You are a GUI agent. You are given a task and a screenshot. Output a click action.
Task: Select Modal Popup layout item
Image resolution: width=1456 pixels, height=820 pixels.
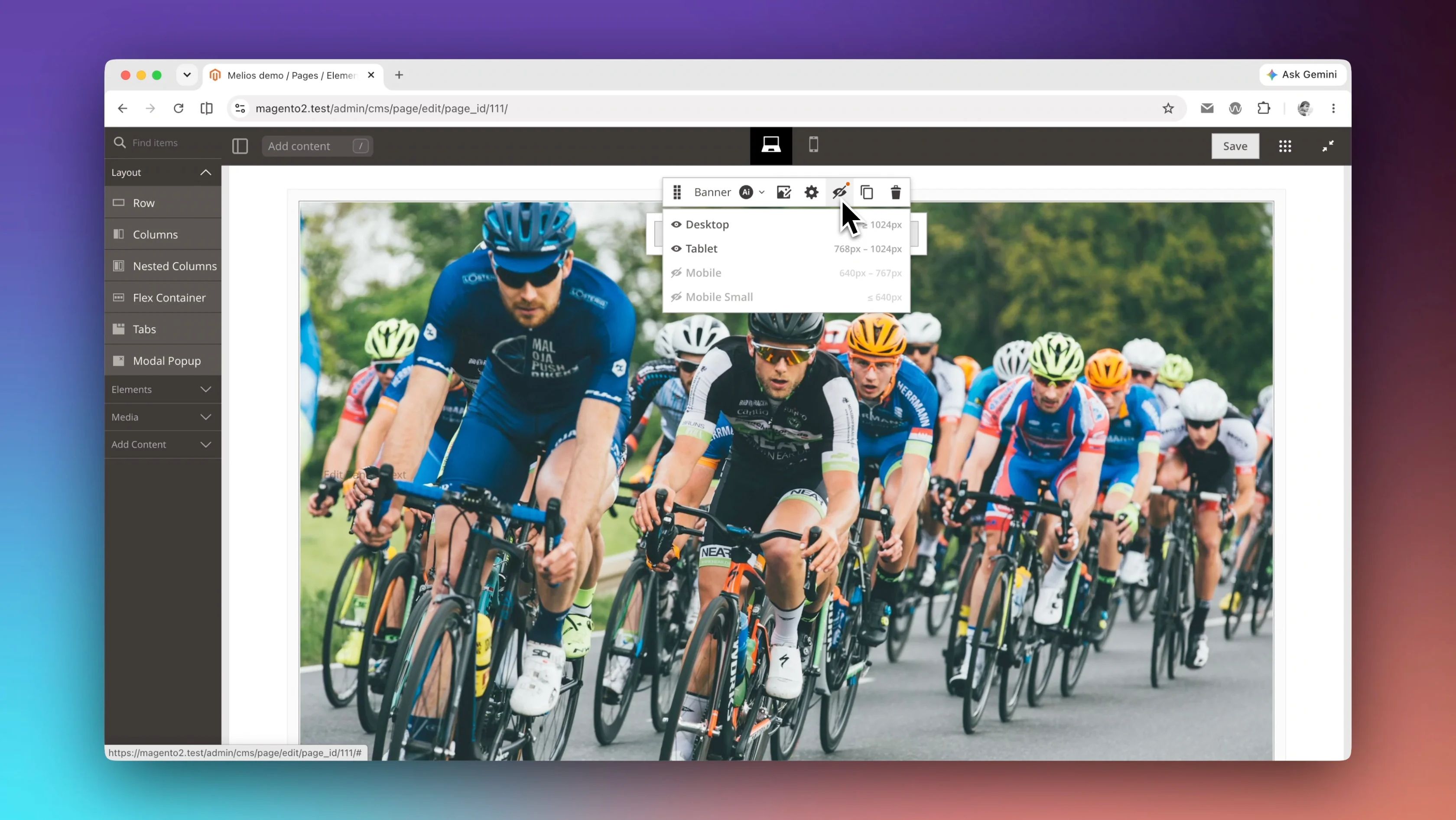pos(162,361)
